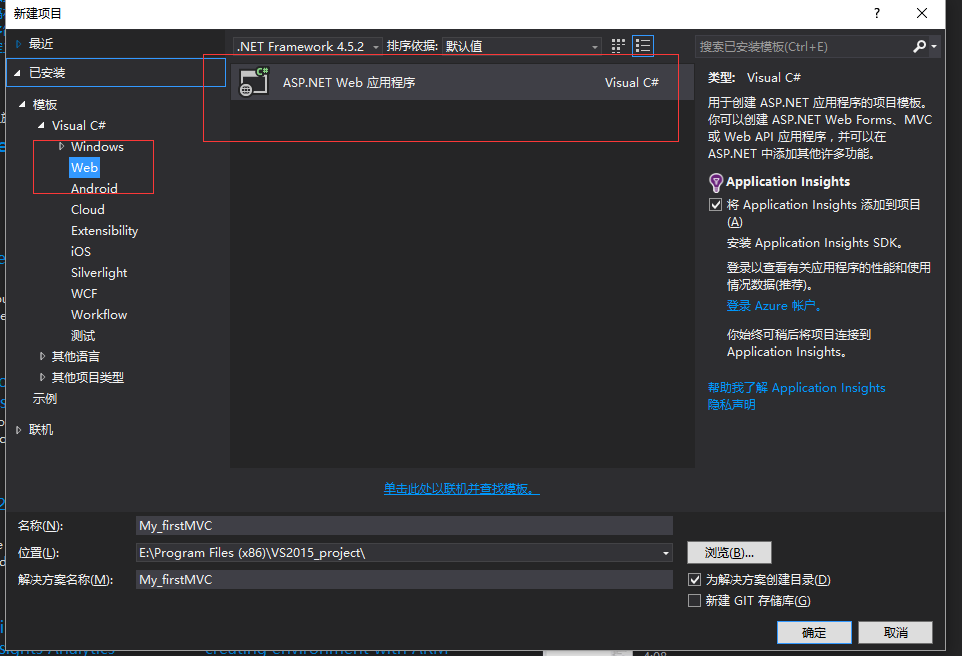This screenshot has width=962, height=656.
Task: Click the ASP.NET Web application template icon
Action: [254, 82]
